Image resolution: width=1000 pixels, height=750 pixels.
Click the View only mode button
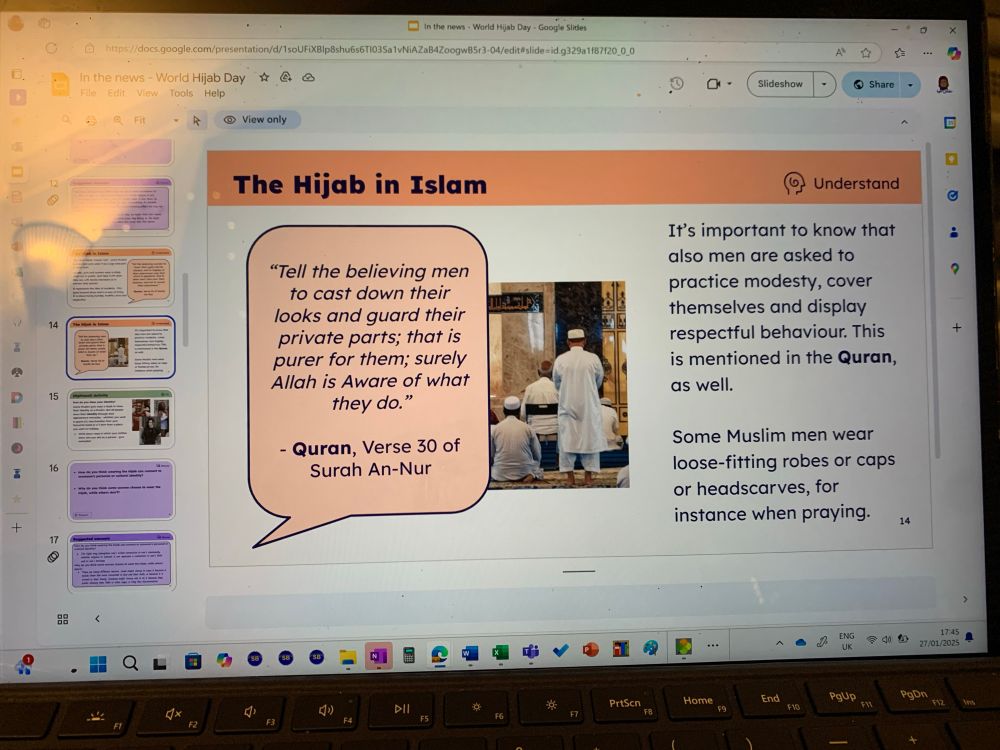click(255, 119)
